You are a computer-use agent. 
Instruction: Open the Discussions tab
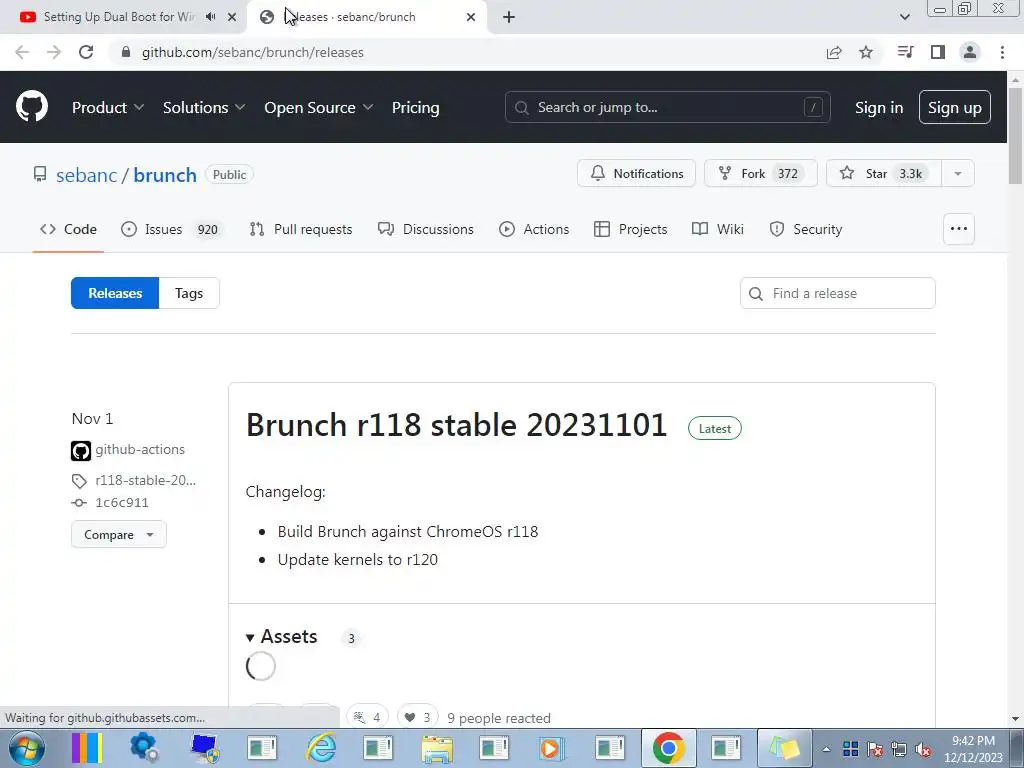point(426,229)
